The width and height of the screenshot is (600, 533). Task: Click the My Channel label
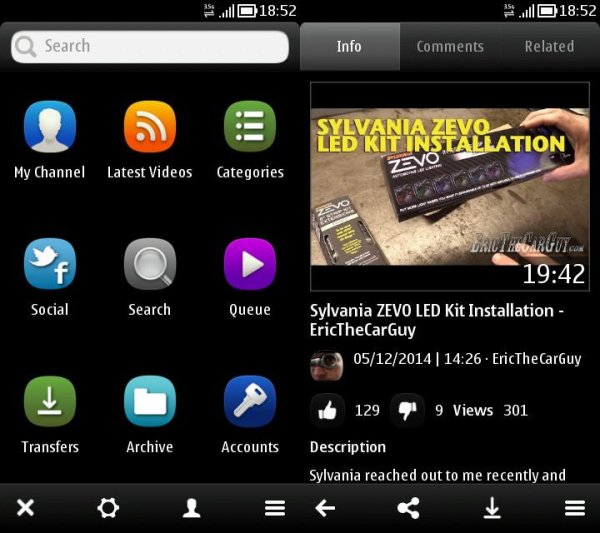pos(50,173)
